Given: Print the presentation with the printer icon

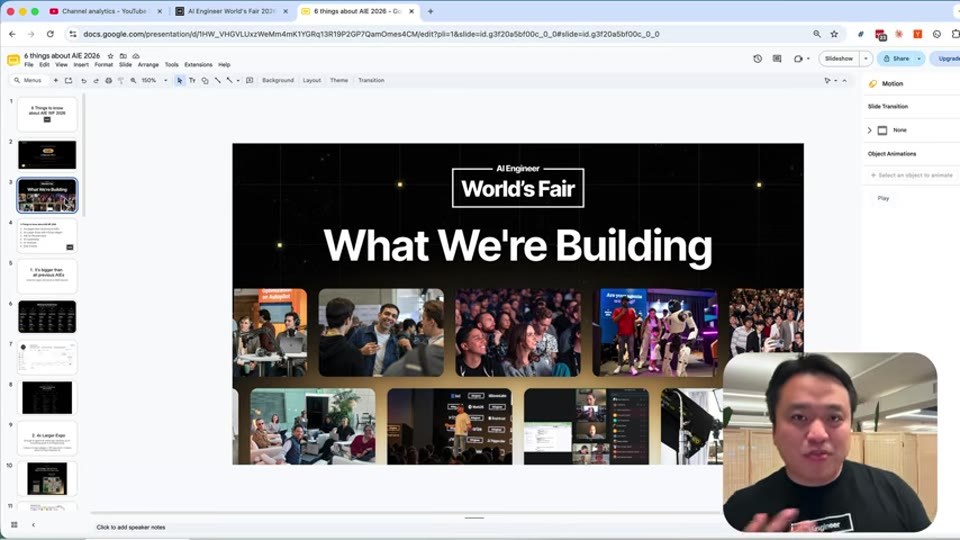Looking at the screenshot, I should [x=108, y=80].
